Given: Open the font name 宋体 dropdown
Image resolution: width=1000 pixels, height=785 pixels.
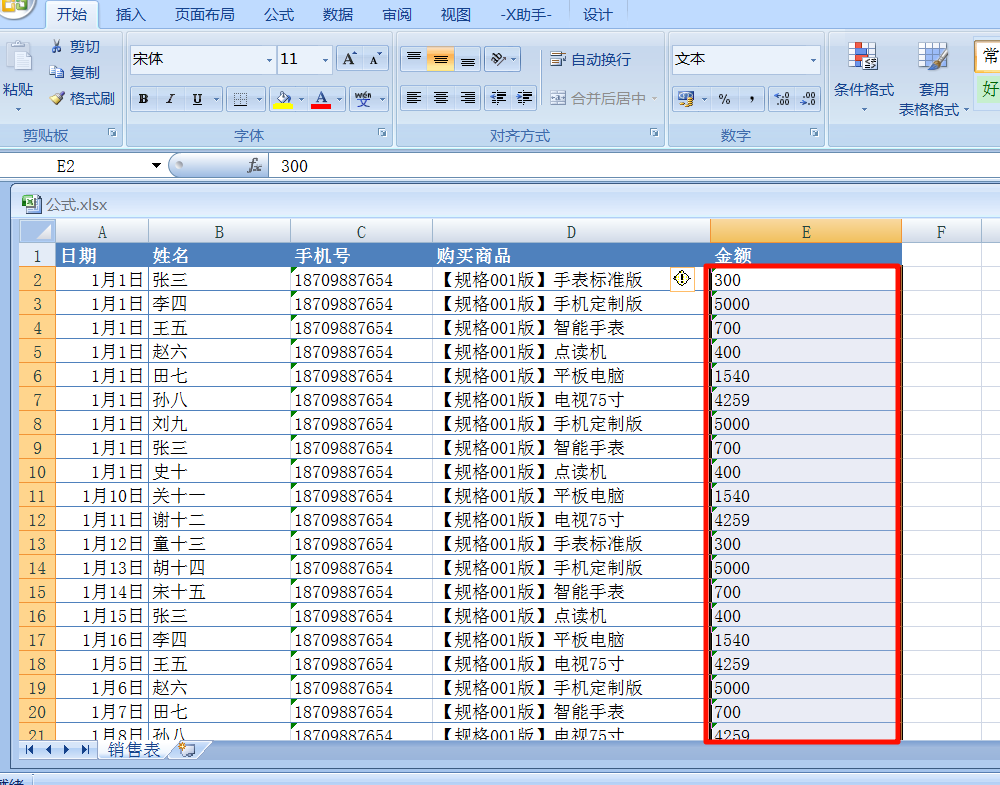Looking at the screenshot, I should coord(268,60).
